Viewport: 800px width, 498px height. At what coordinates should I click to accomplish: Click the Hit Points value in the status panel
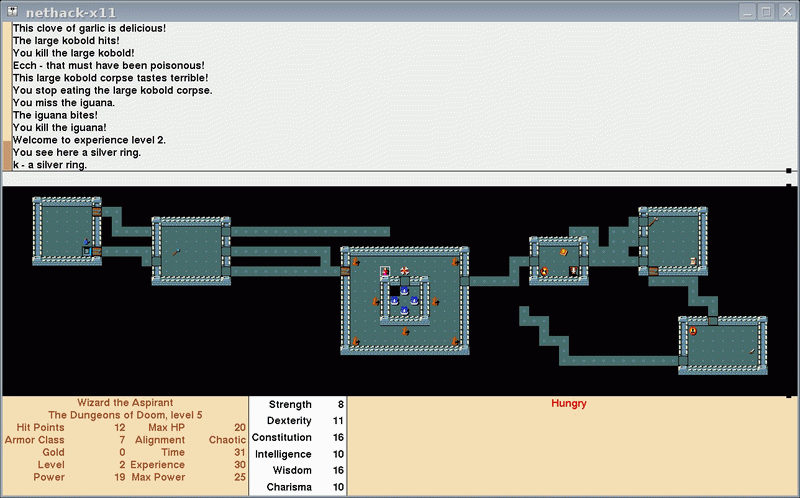(119, 427)
